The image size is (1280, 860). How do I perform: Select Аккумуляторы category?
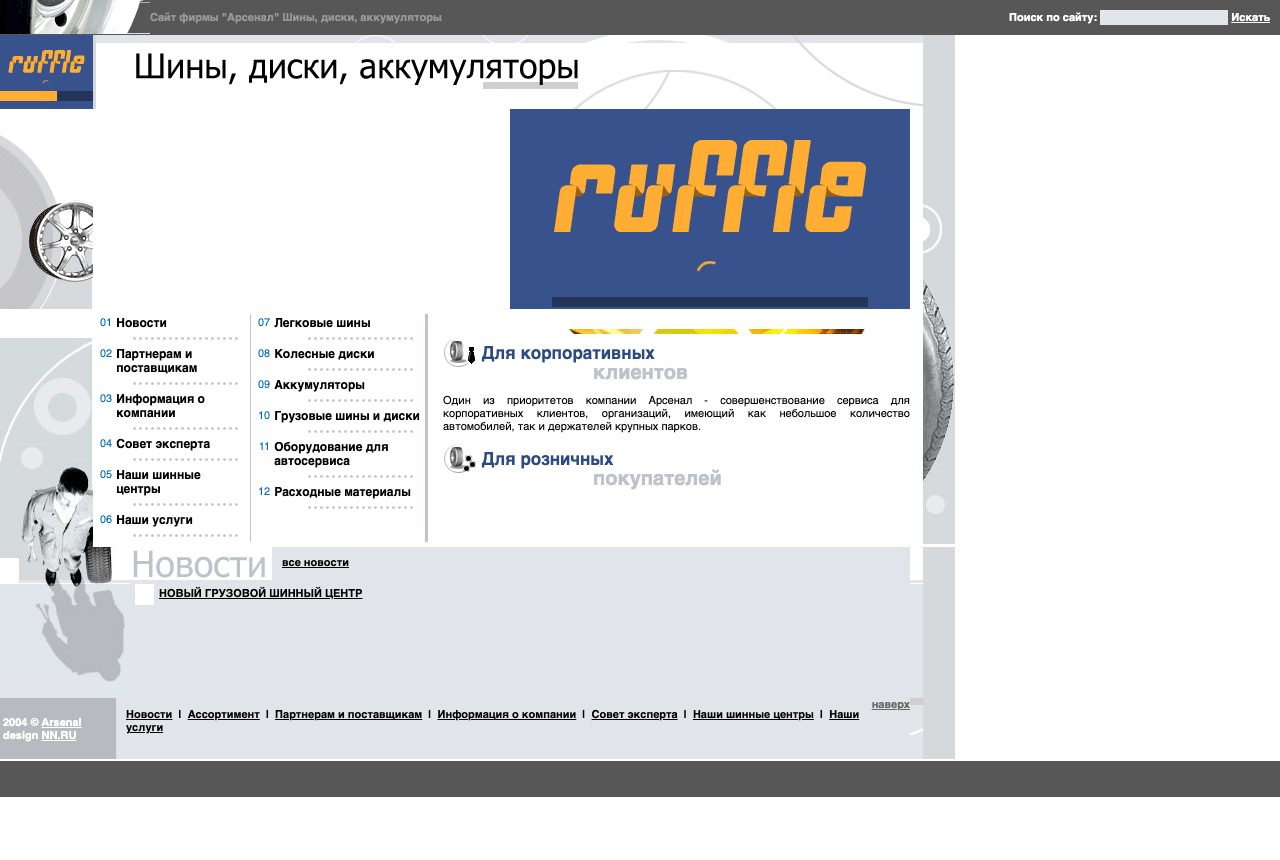point(319,385)
